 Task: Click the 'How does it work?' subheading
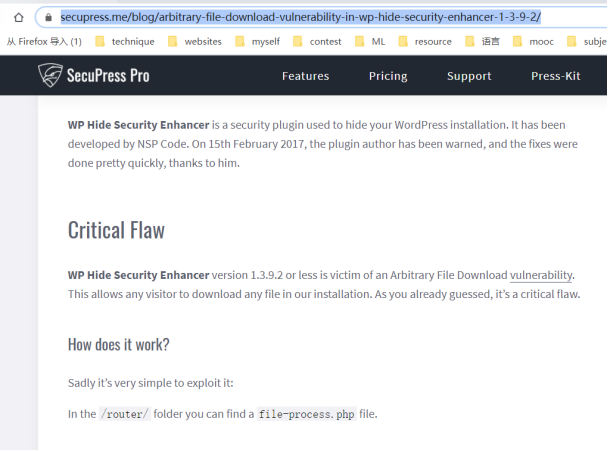tap(119, 344)
